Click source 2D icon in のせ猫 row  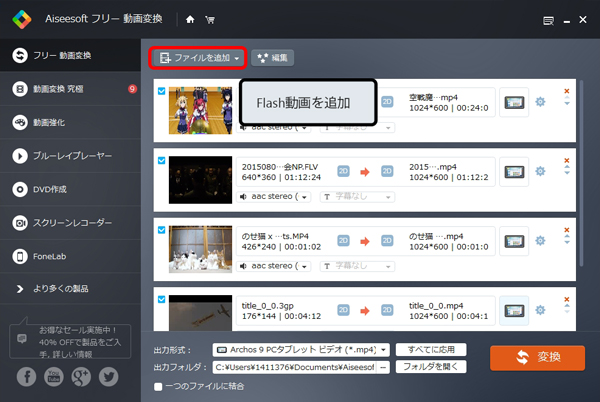click(x=343, y=241)
